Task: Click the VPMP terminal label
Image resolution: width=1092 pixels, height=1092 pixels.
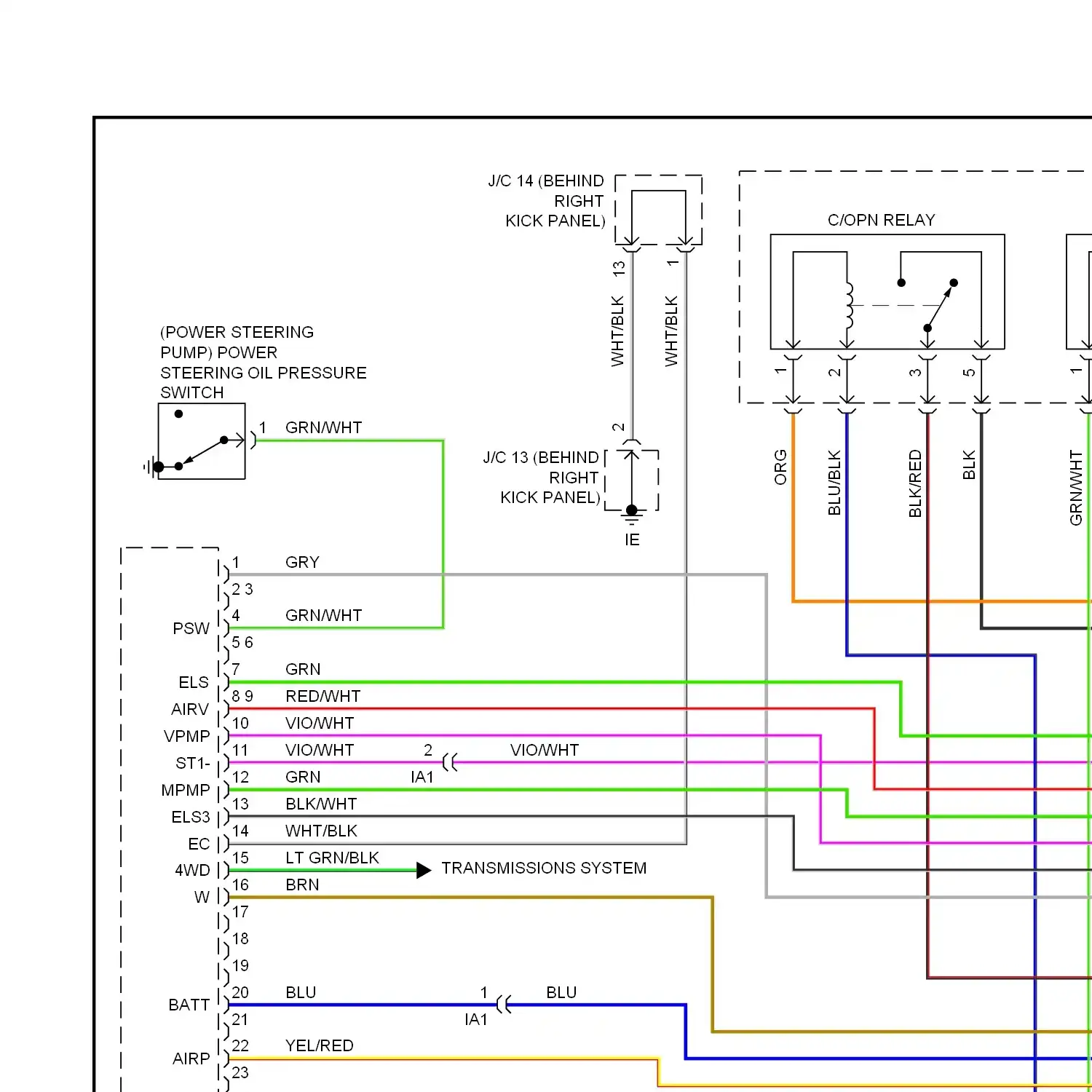Action: coord(187,736)
